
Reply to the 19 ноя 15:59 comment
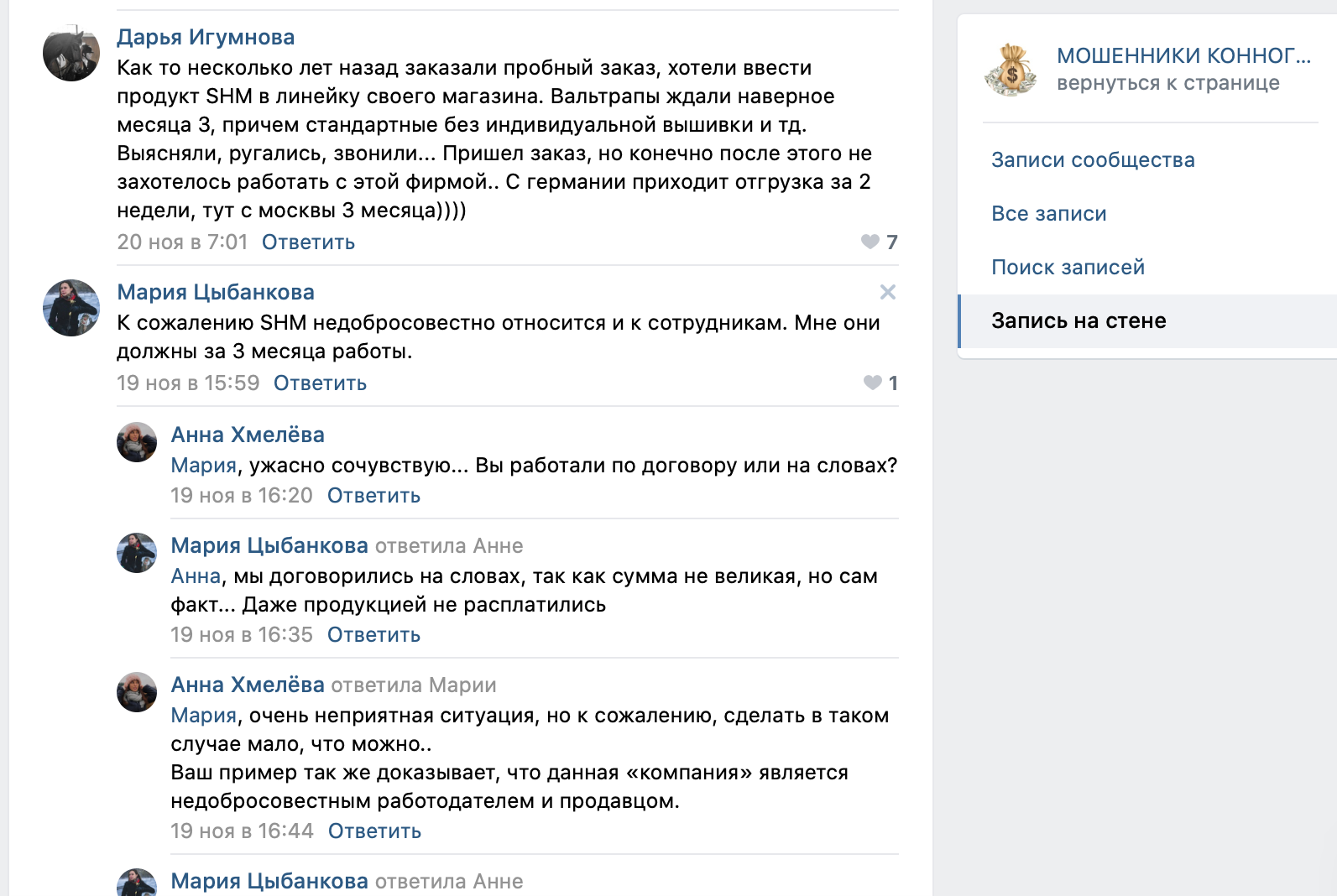pyautogui.click(x=320, y=383)
